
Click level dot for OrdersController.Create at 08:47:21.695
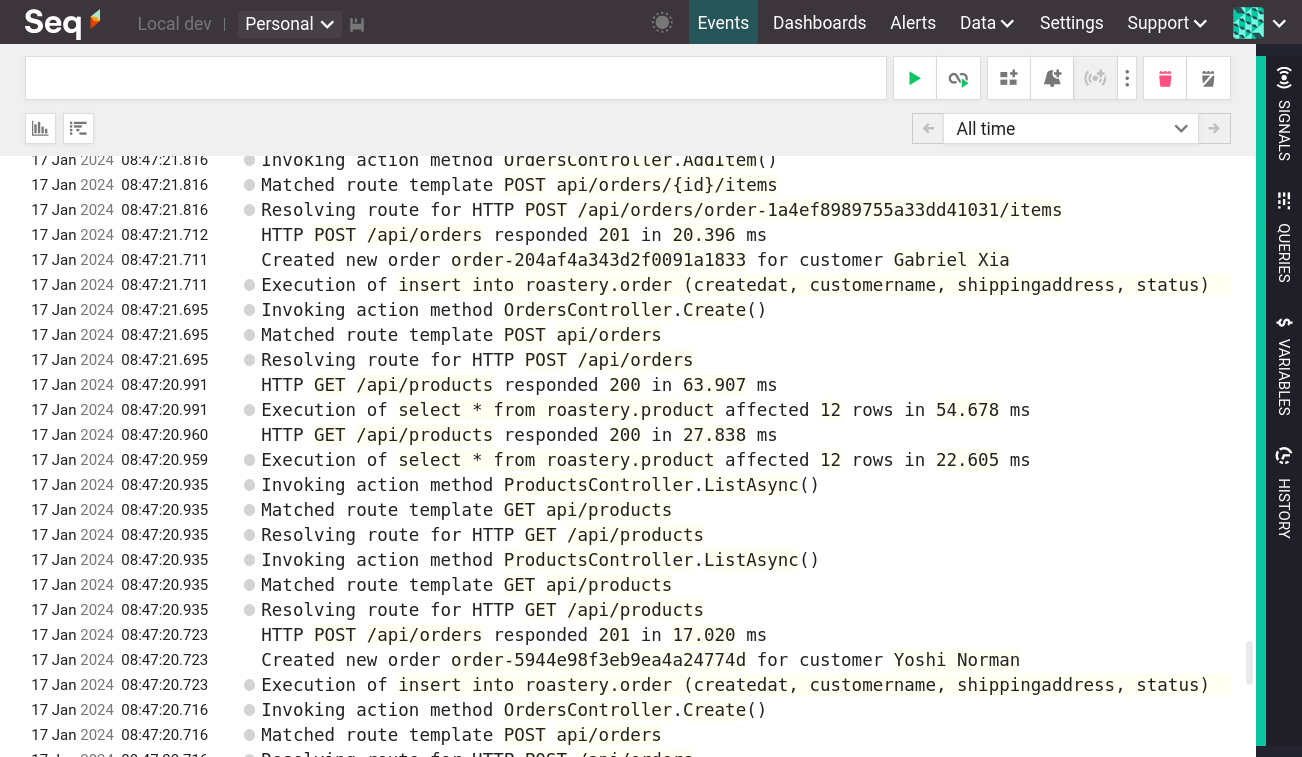pyautogui.click(x=250, y=310)
